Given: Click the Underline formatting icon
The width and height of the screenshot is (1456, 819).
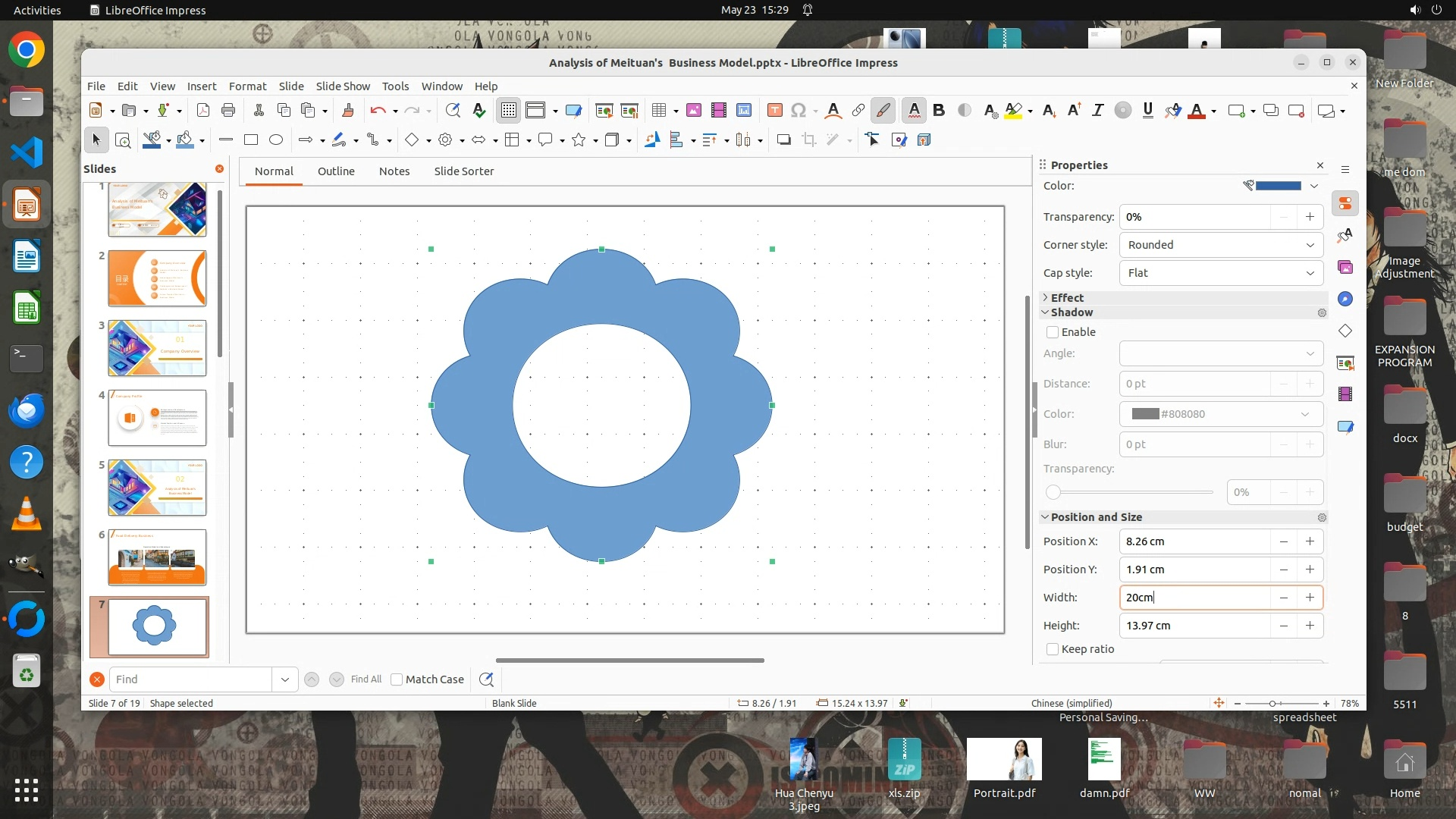Looking at the screenshot, I should [1147, 111].
